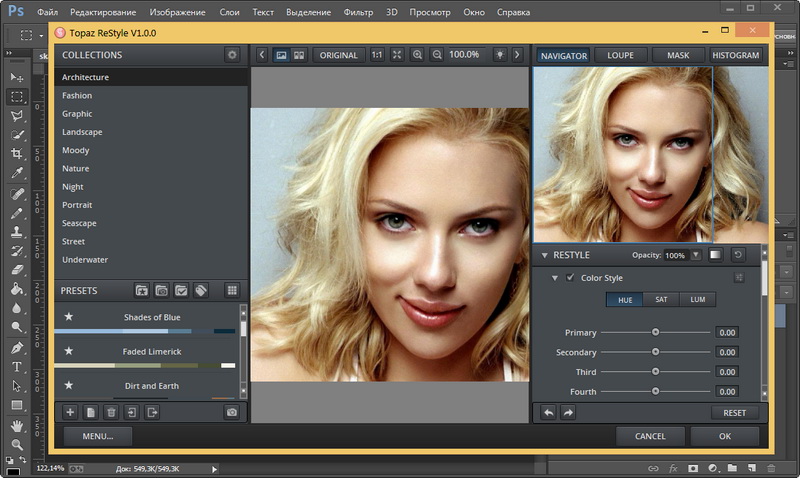The height and width of the screenshot is (478, 800).
Task: Take snapshot with camera icon
Action: (x=232, y=411)
